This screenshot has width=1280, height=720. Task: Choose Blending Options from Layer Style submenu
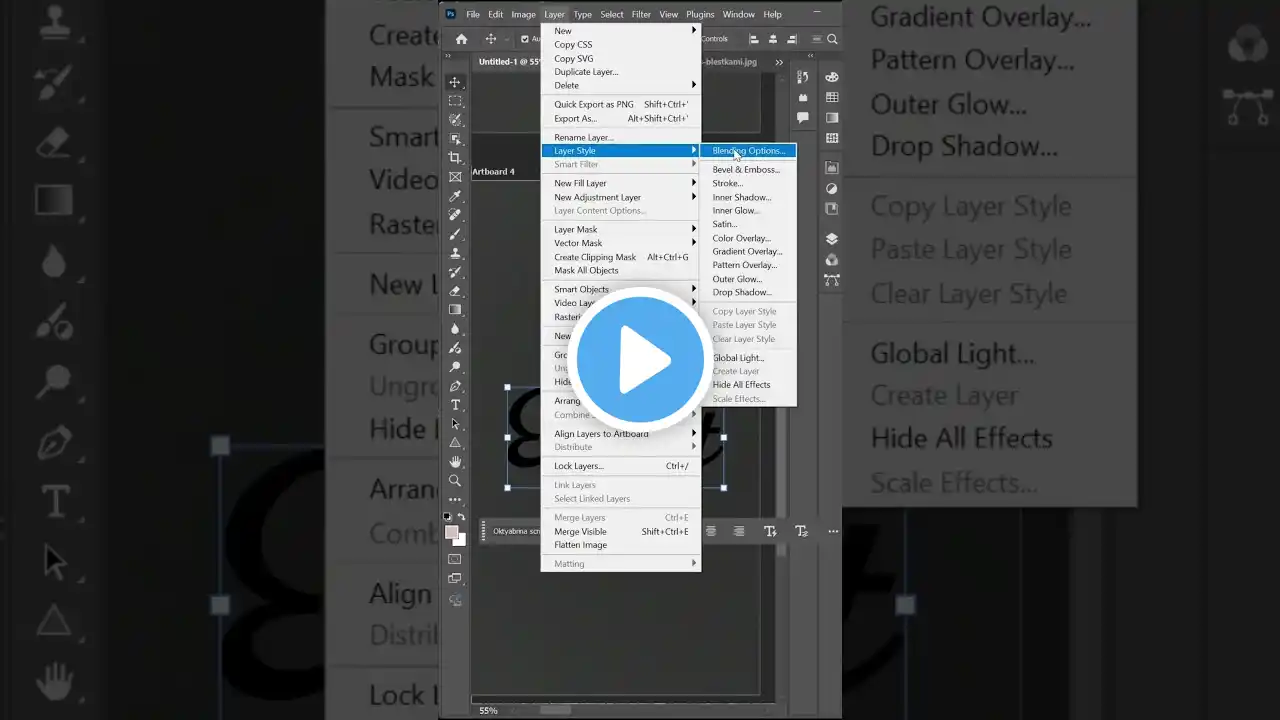click(x=748, y=151)
